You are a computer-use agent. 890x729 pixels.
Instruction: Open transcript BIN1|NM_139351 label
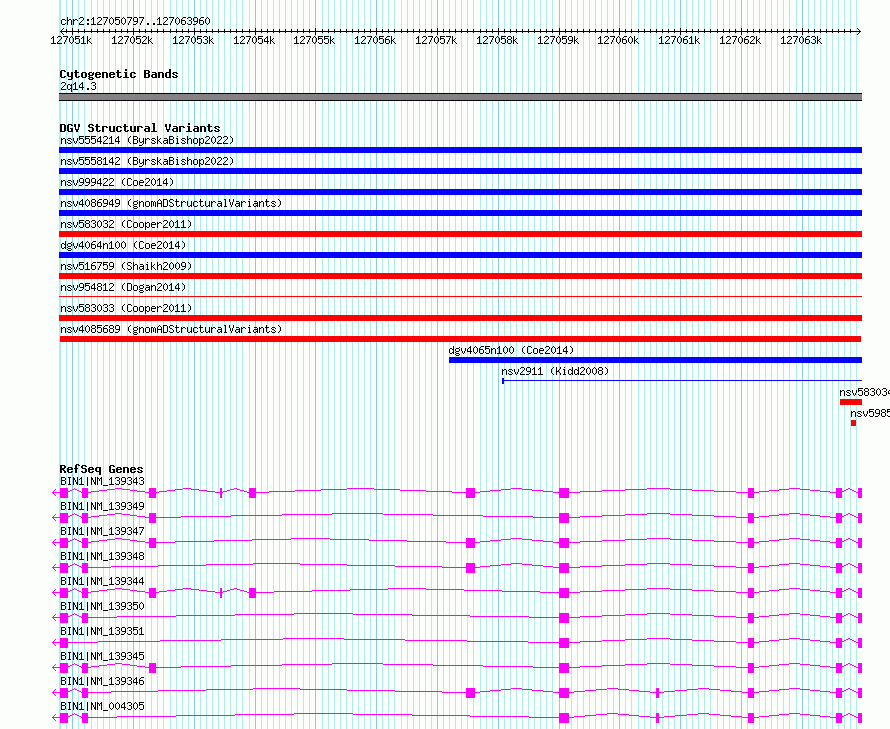[102, 631]
